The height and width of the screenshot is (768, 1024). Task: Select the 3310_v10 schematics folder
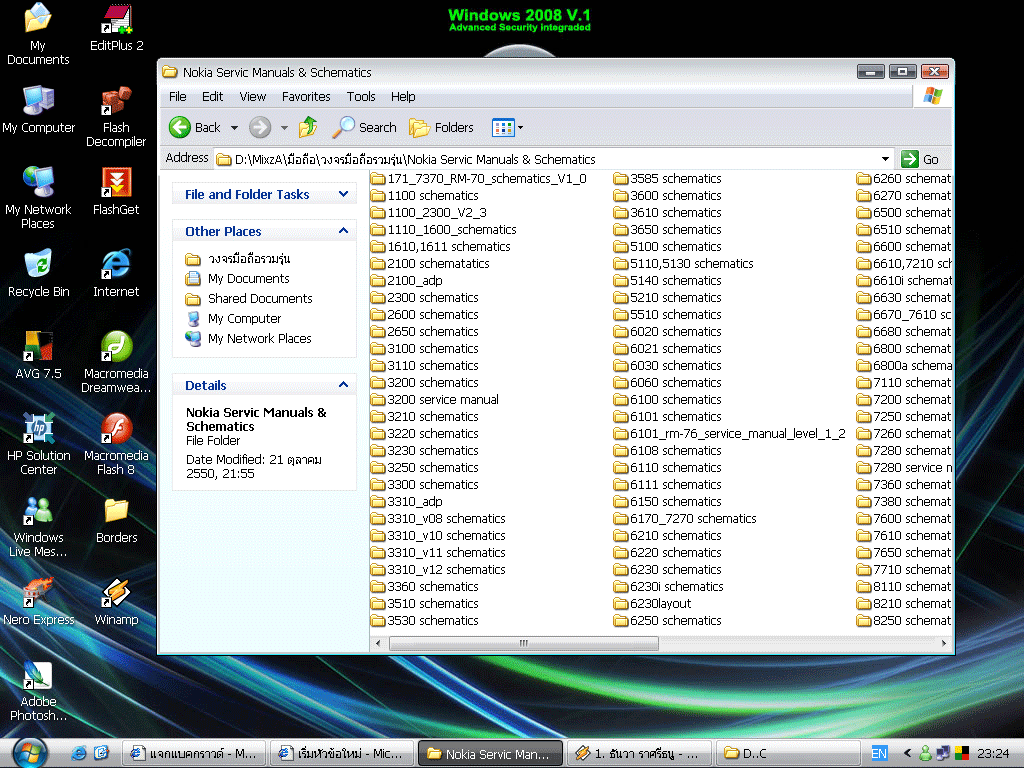click(438, 536)
